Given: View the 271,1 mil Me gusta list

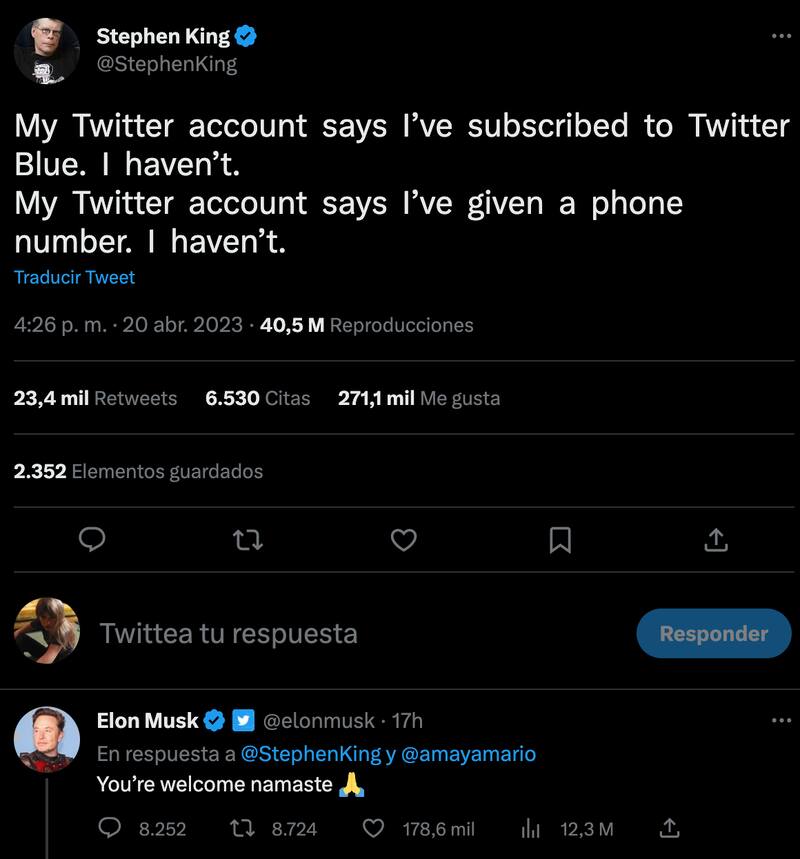Looking at the screenshot, I should (418, 398).
